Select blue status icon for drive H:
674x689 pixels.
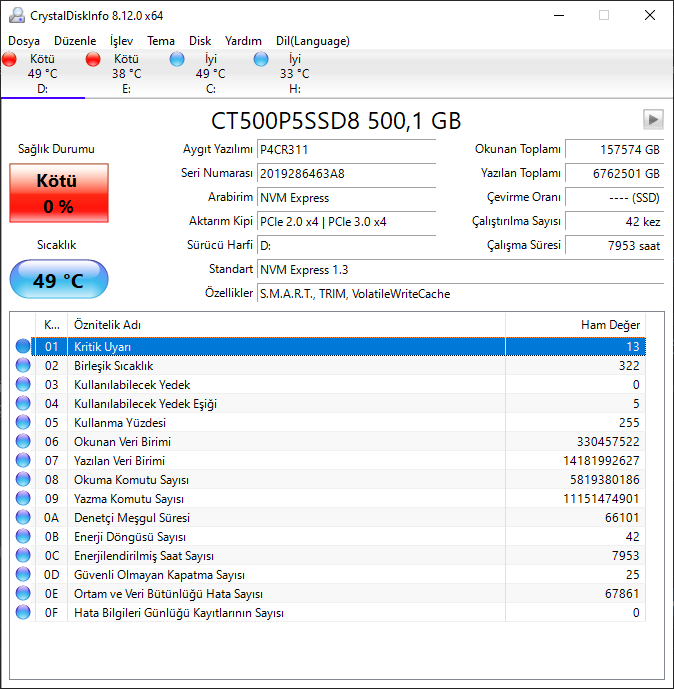261,59
